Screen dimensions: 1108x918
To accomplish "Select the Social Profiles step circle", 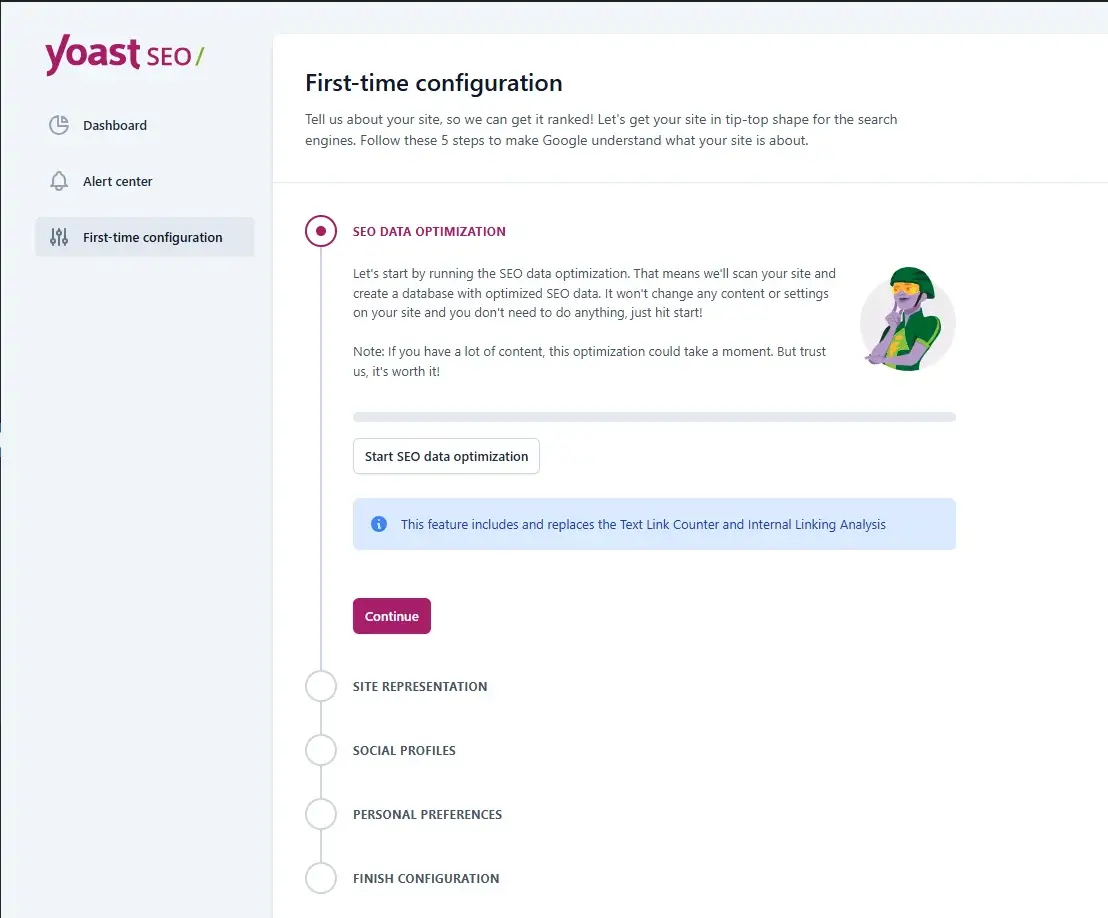I will (321, 751).
